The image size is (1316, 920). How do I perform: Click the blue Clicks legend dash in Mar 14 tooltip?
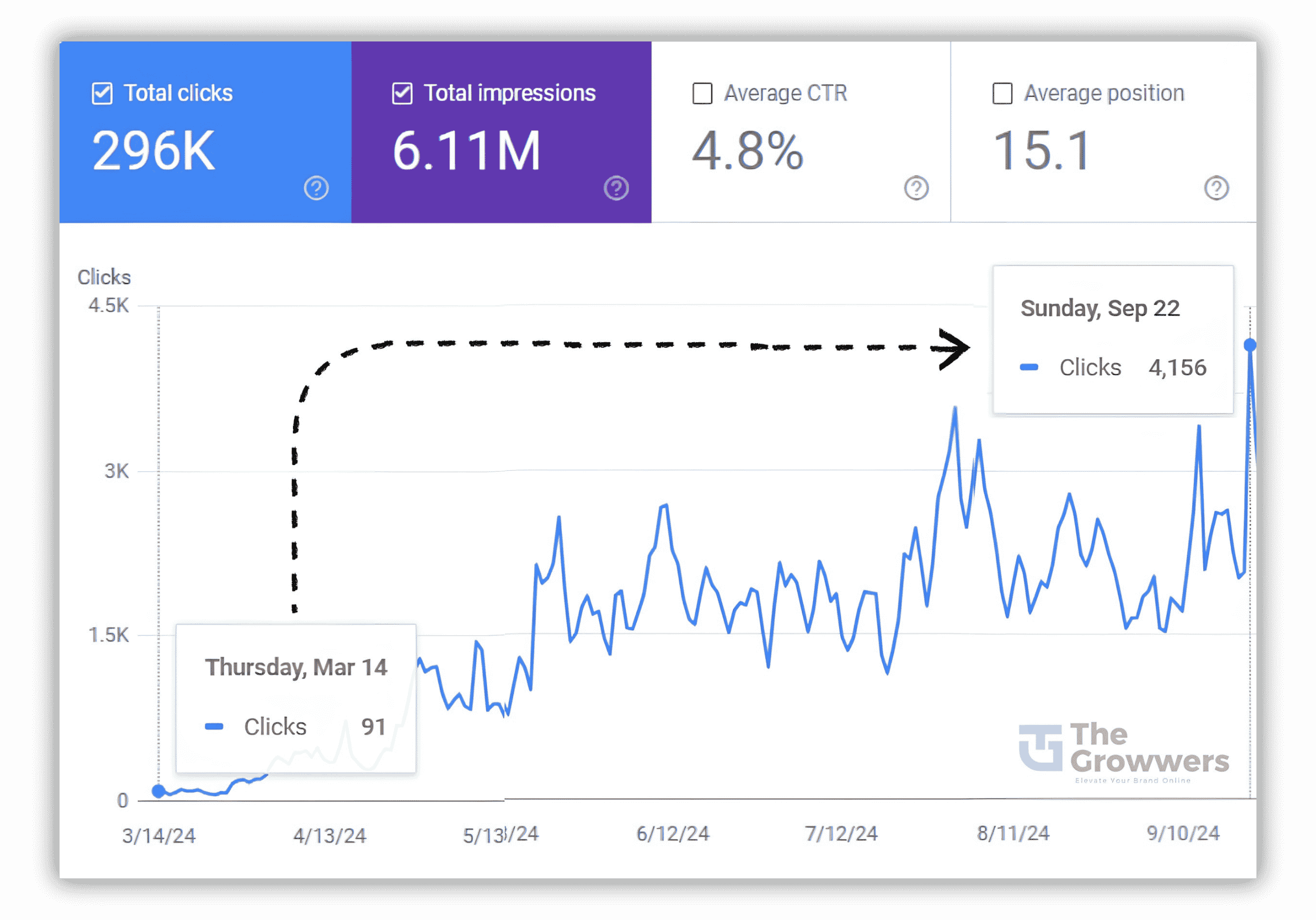215,725
